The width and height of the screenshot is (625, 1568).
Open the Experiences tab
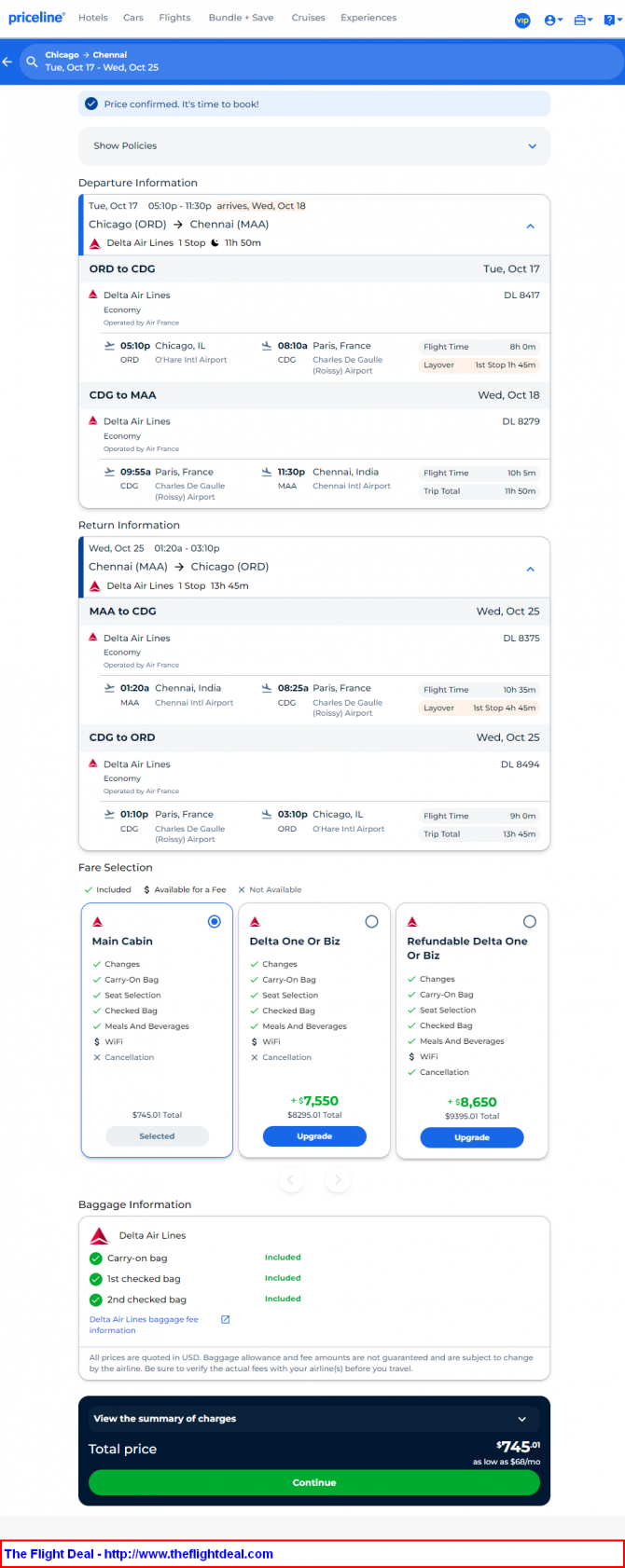point(368,18)
